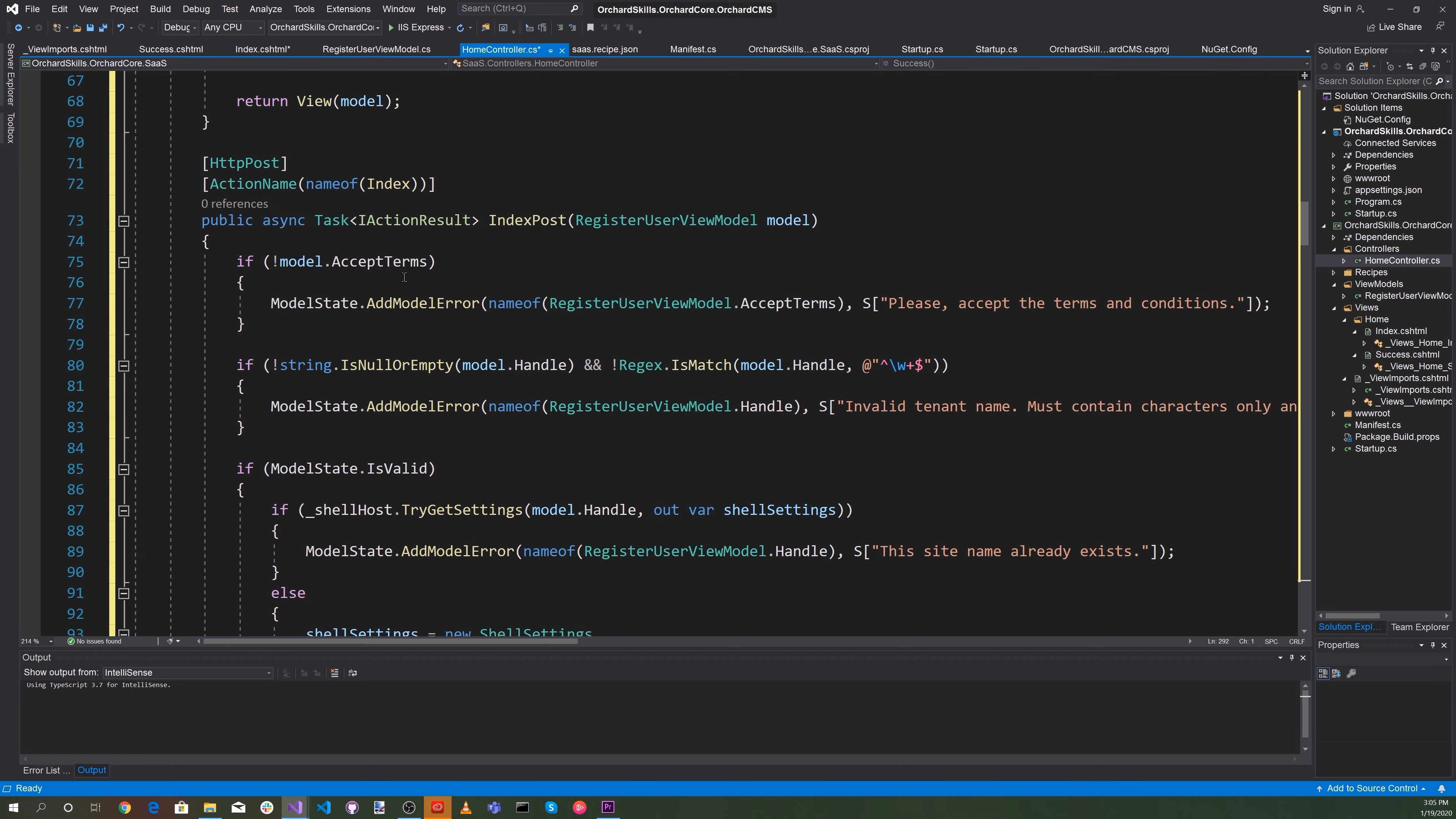Collapse the else block at line 91

pyautogui.click(x=124, y=593)
